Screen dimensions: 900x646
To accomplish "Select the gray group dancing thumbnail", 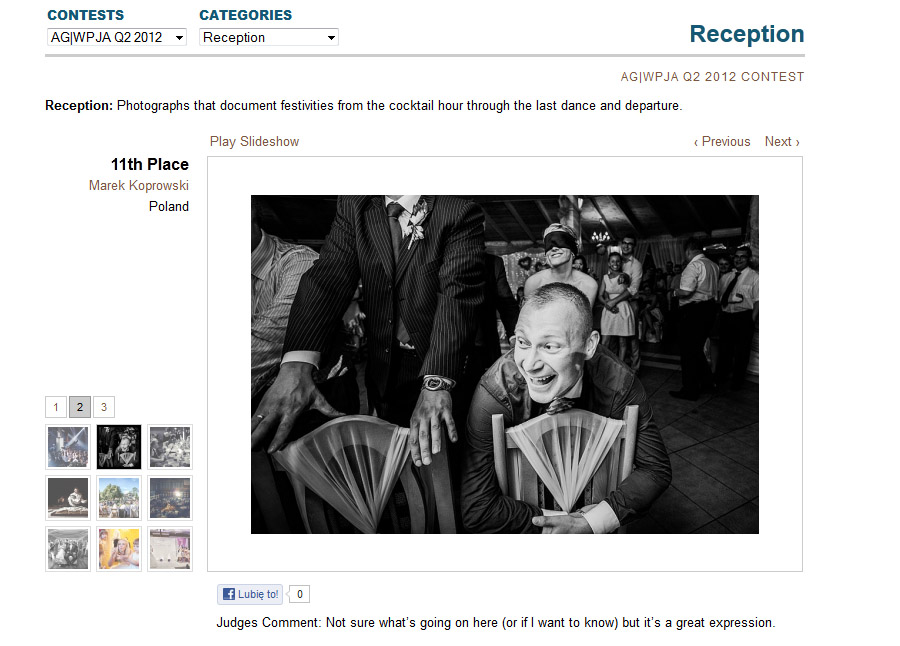I will pos(68,549).
